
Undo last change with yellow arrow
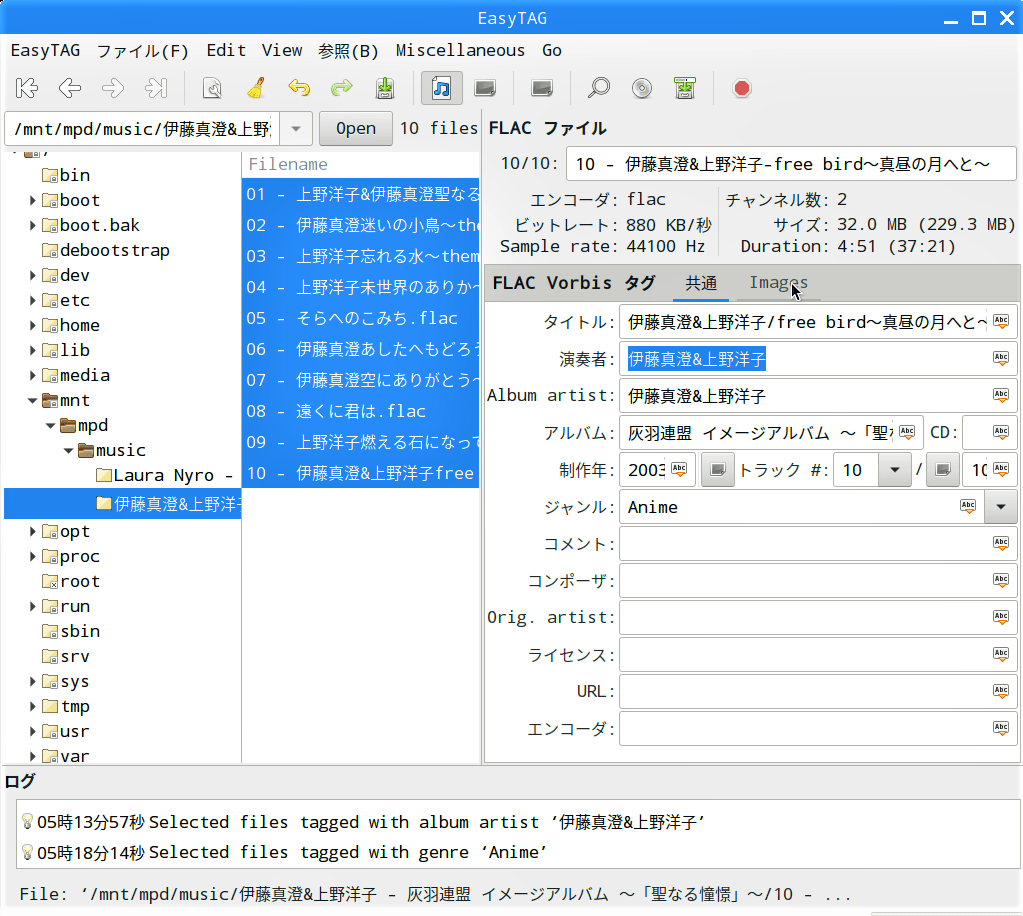click(299, 88)
